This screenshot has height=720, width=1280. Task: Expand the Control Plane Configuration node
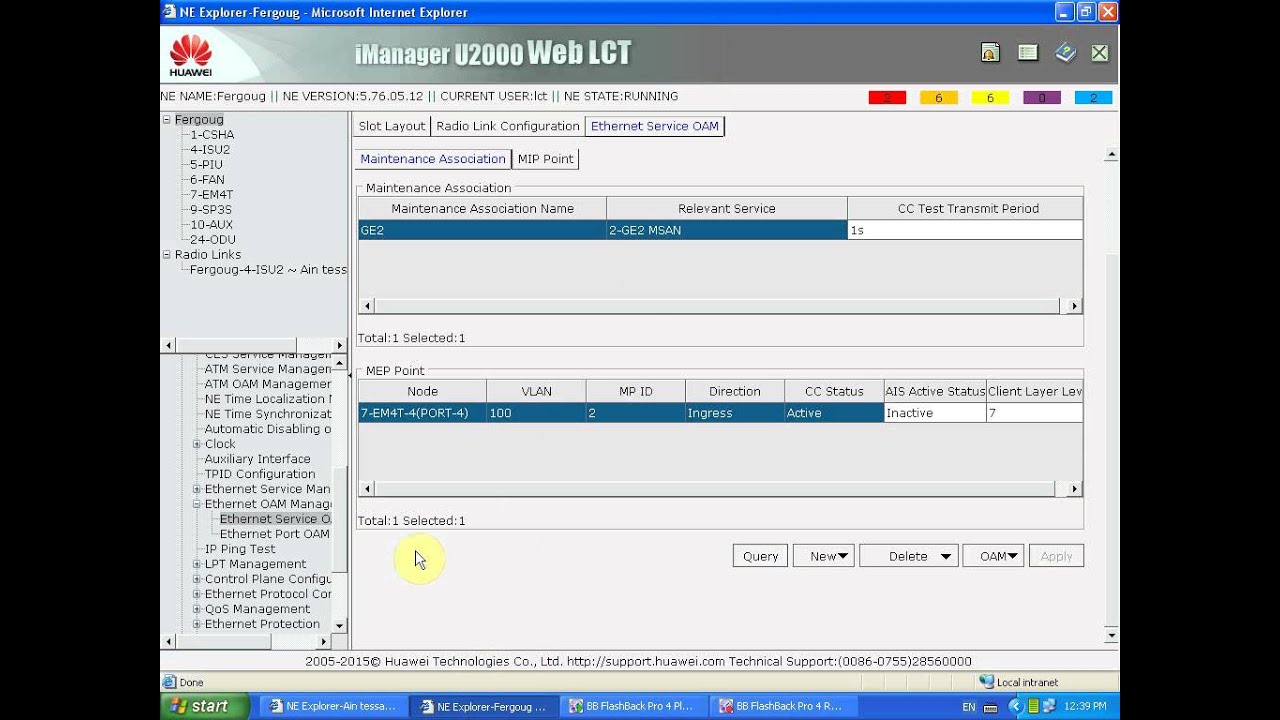197,579
